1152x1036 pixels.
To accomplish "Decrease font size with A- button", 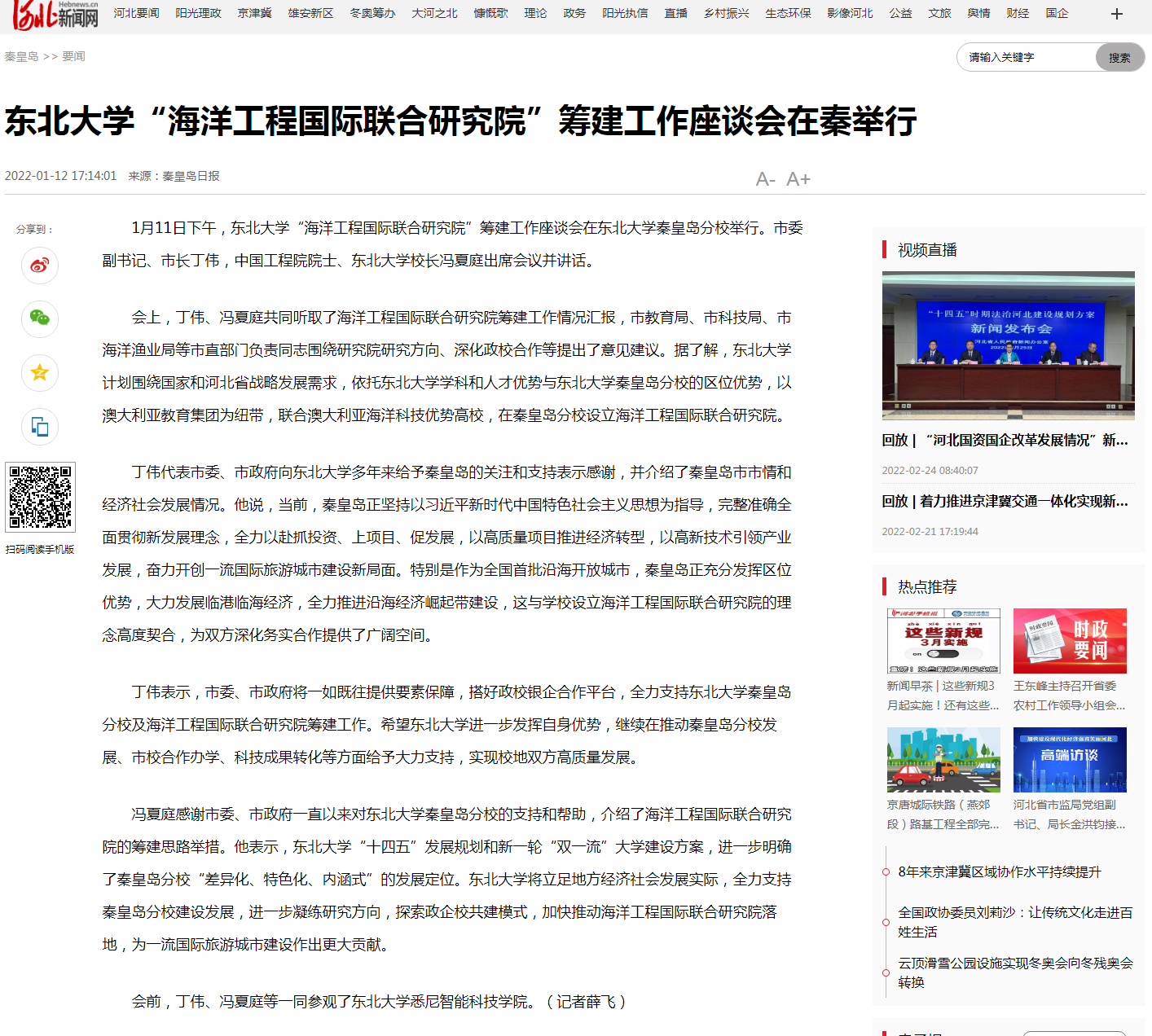I will [x=765, y=179].
